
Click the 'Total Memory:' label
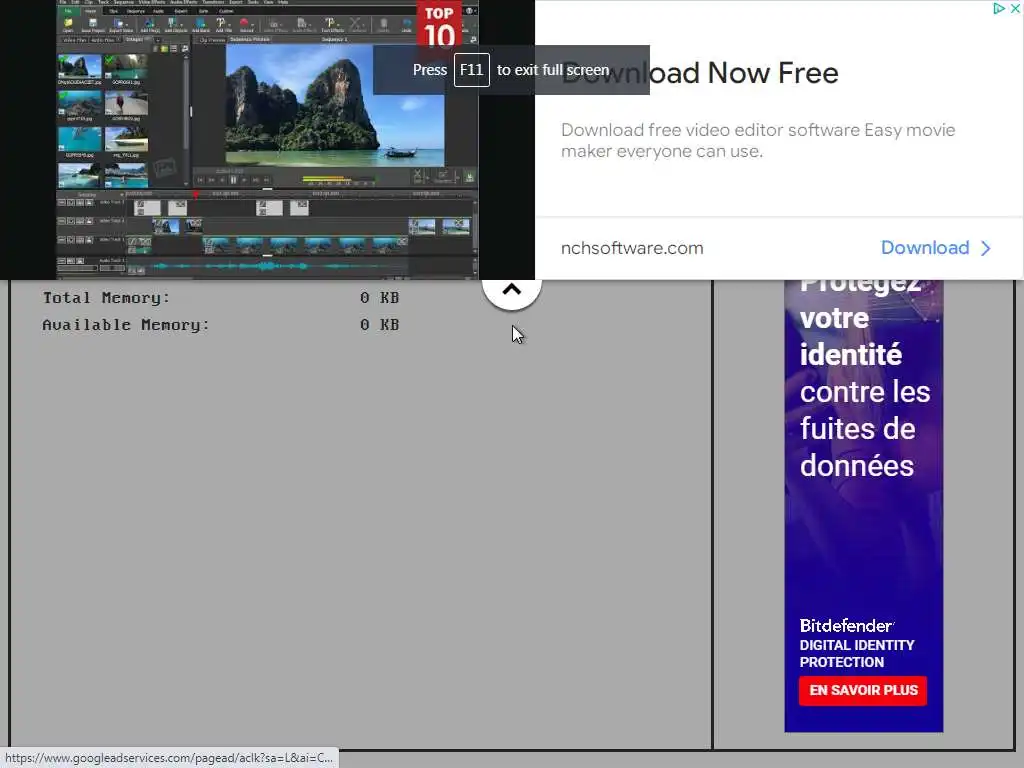106,298
